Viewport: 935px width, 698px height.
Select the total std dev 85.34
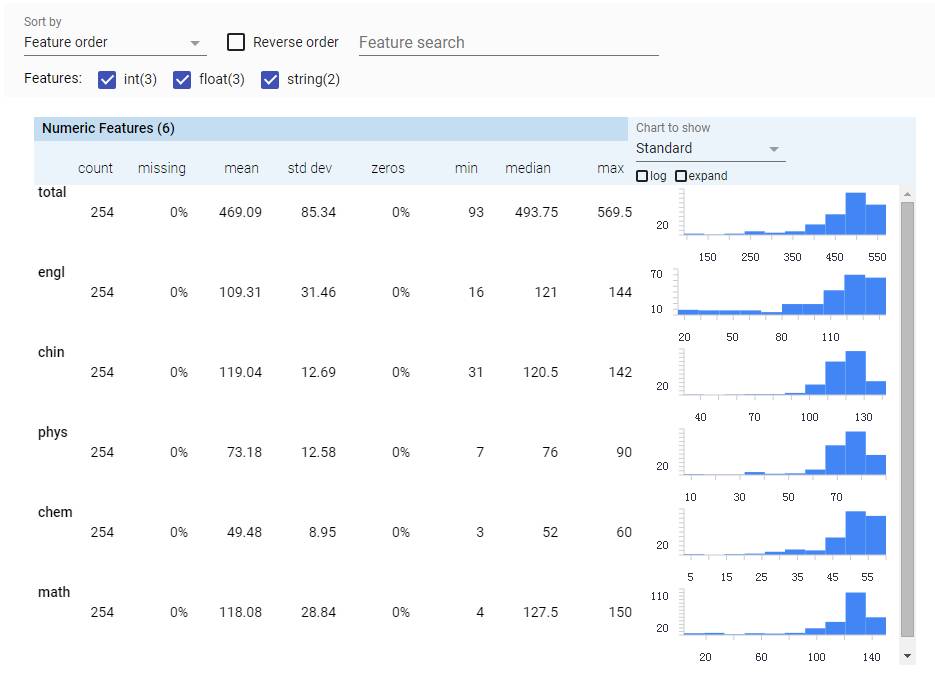318,212
